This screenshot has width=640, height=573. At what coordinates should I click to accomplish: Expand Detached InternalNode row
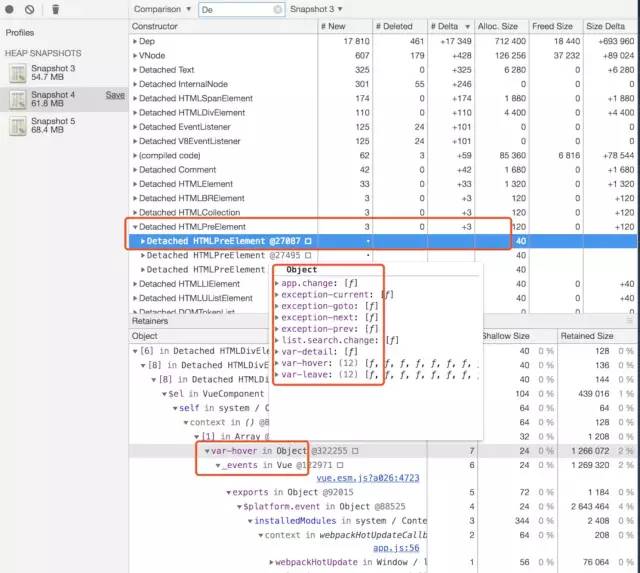135,84
